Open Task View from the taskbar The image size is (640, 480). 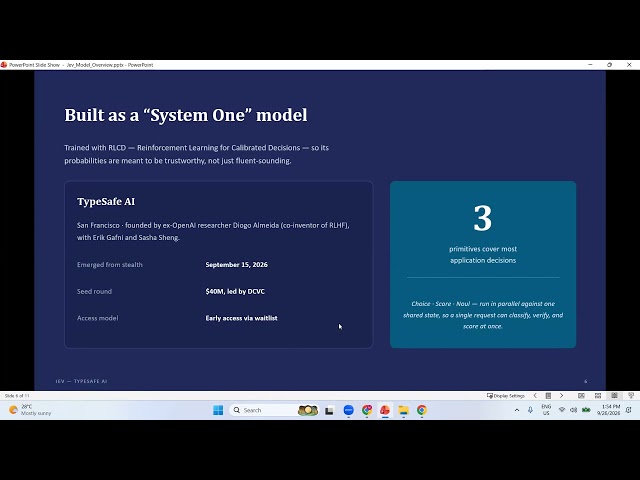[329, 410]
